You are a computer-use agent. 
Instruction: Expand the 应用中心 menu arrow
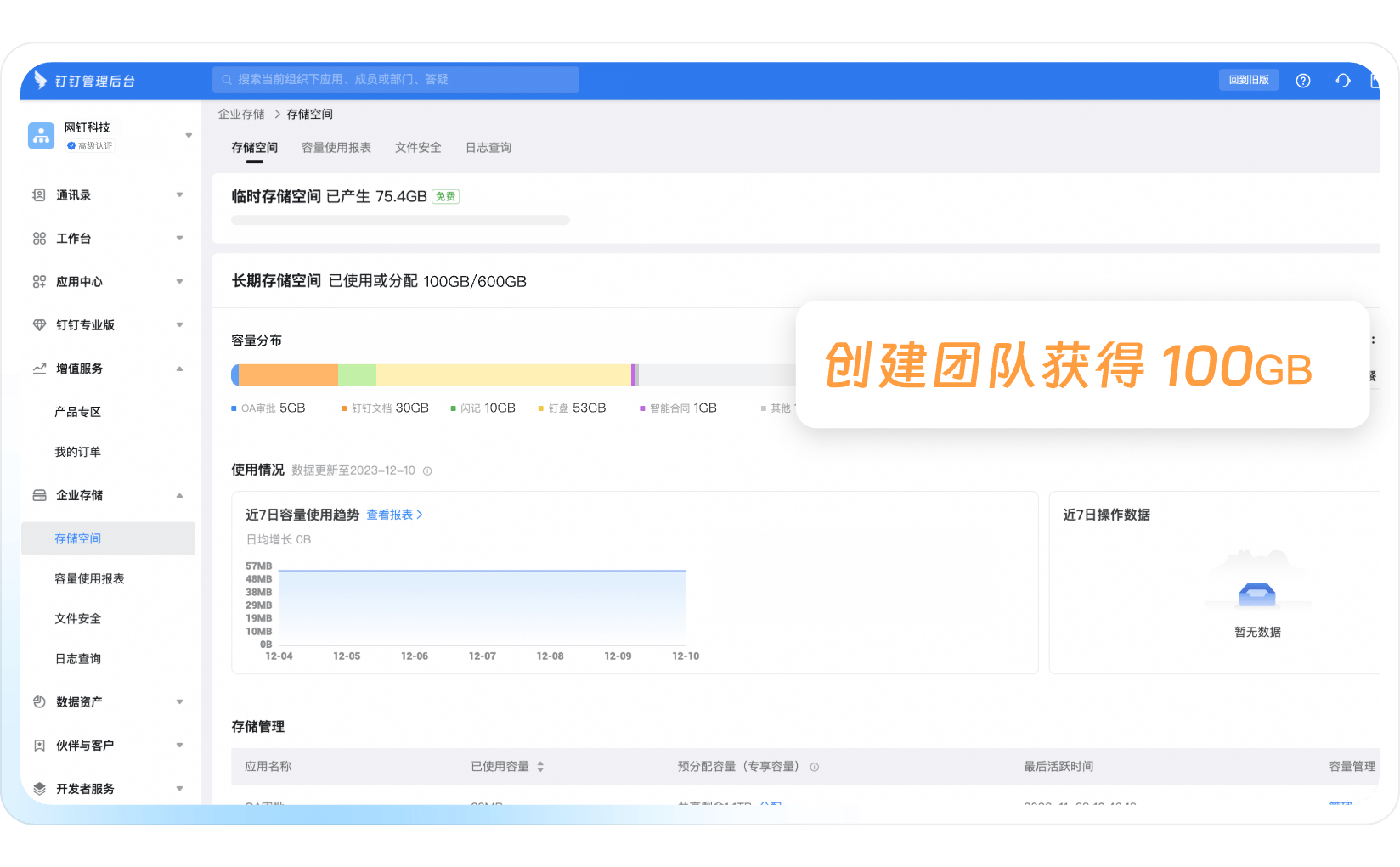[179, 282]
